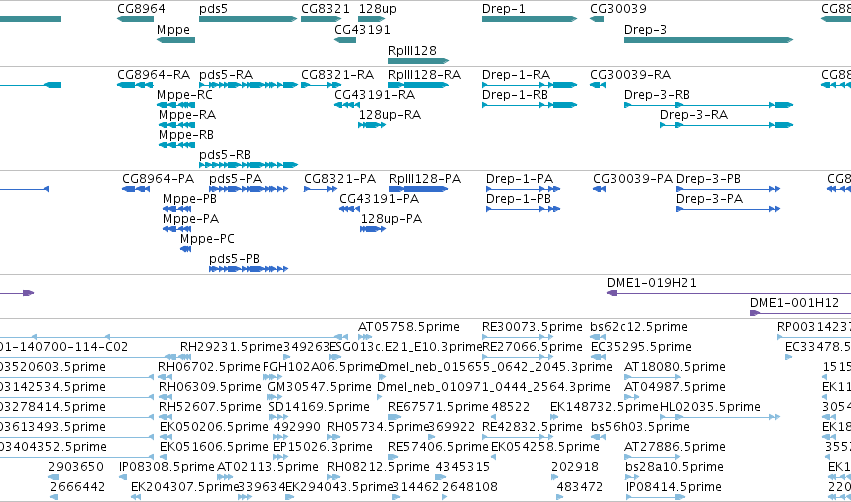Click the EC35295.5prime EST glyph
This screenshot has height=502, width=851.
(x=598, y=357)
